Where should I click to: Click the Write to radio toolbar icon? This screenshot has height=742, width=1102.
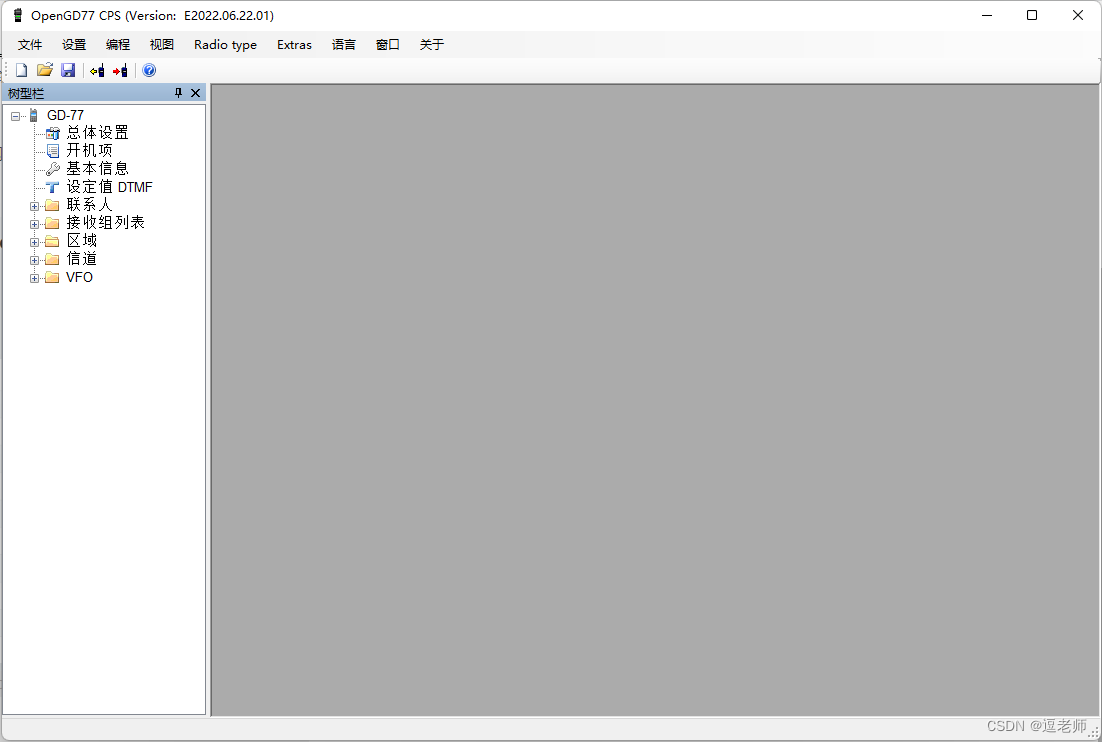[120, 70]
